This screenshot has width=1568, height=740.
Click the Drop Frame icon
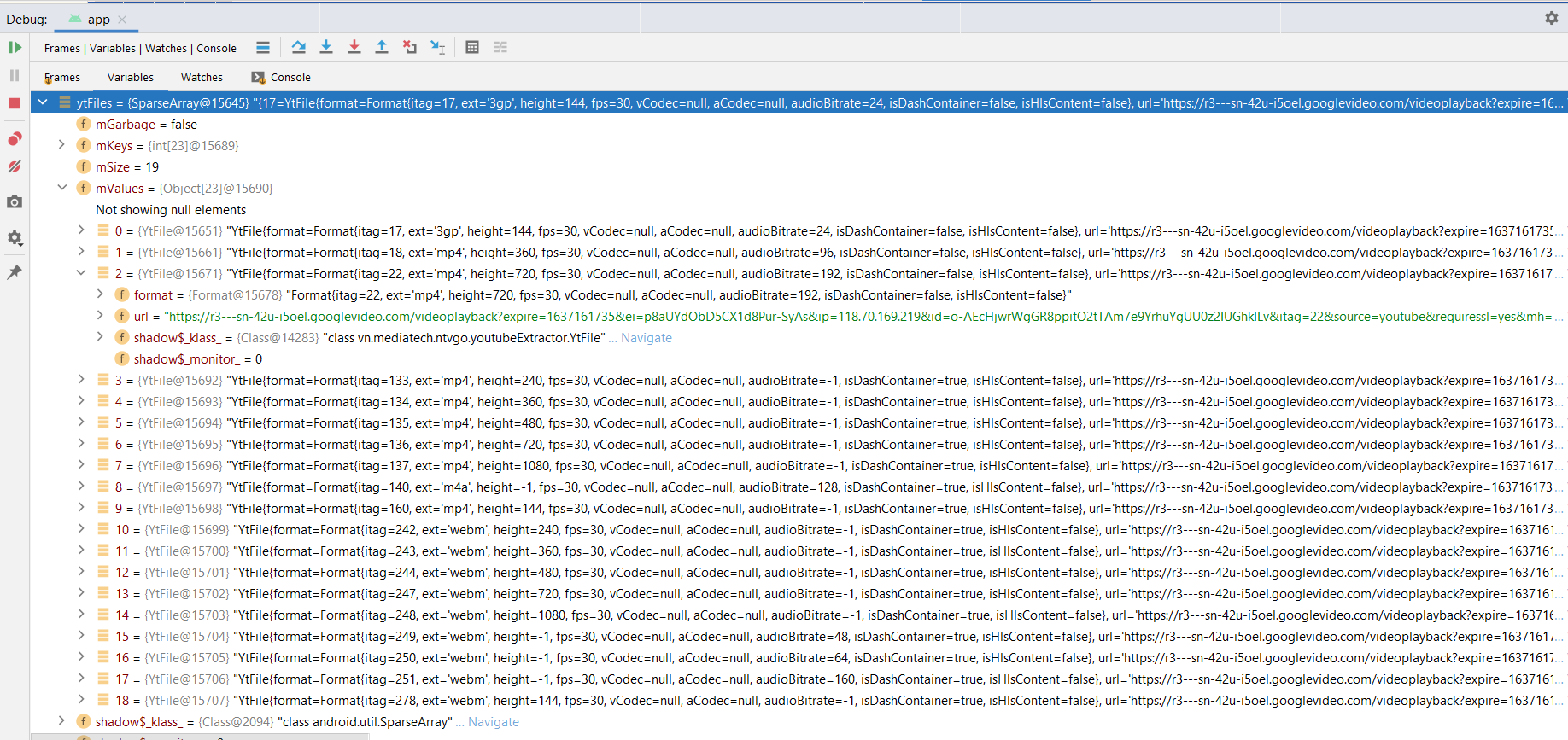click(x=410, y=48)
